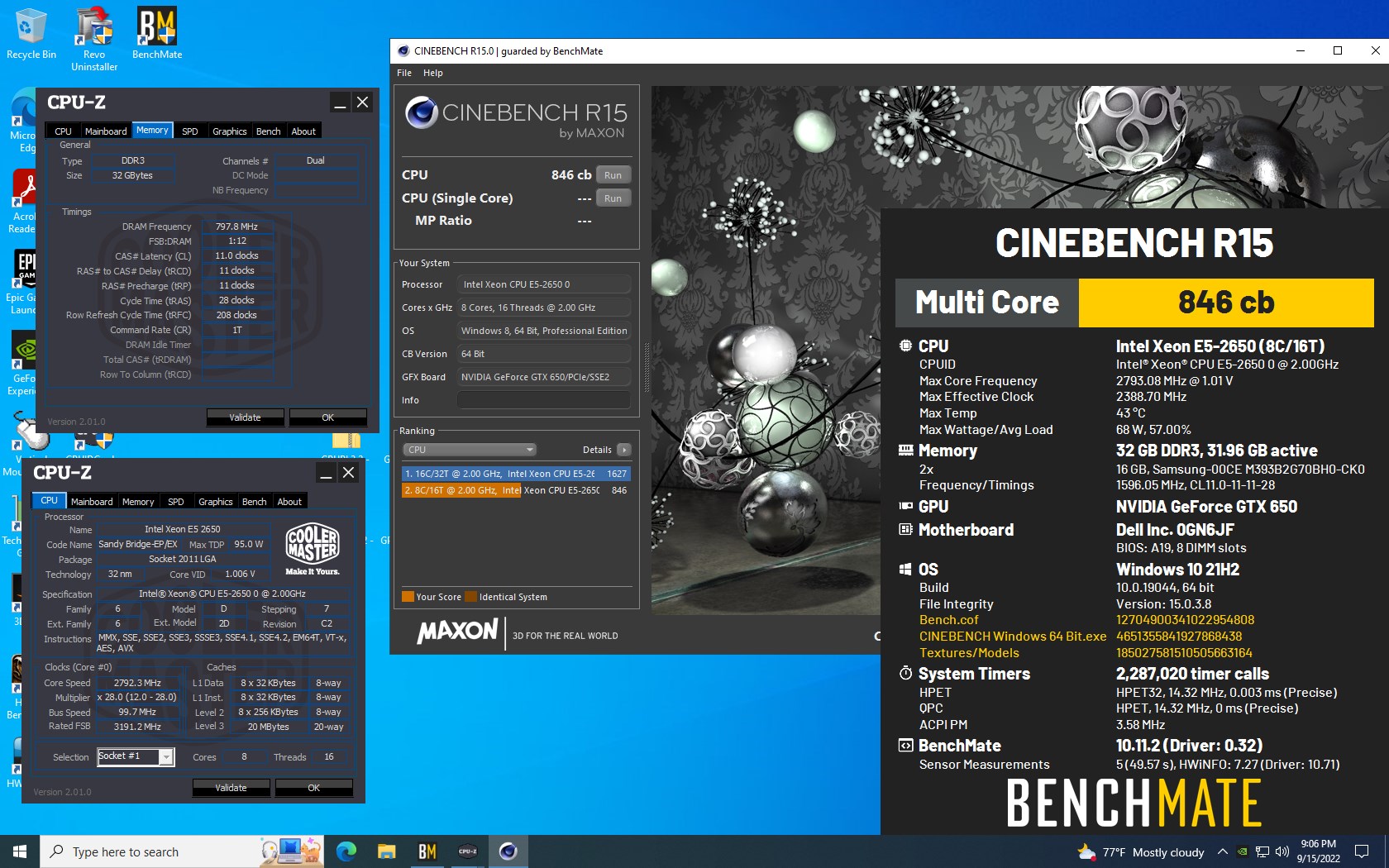The height and width of the screenshot is (868, 1389).
Task: Click the Cinebench R15 logo sphere
Action: click(422, 113)
